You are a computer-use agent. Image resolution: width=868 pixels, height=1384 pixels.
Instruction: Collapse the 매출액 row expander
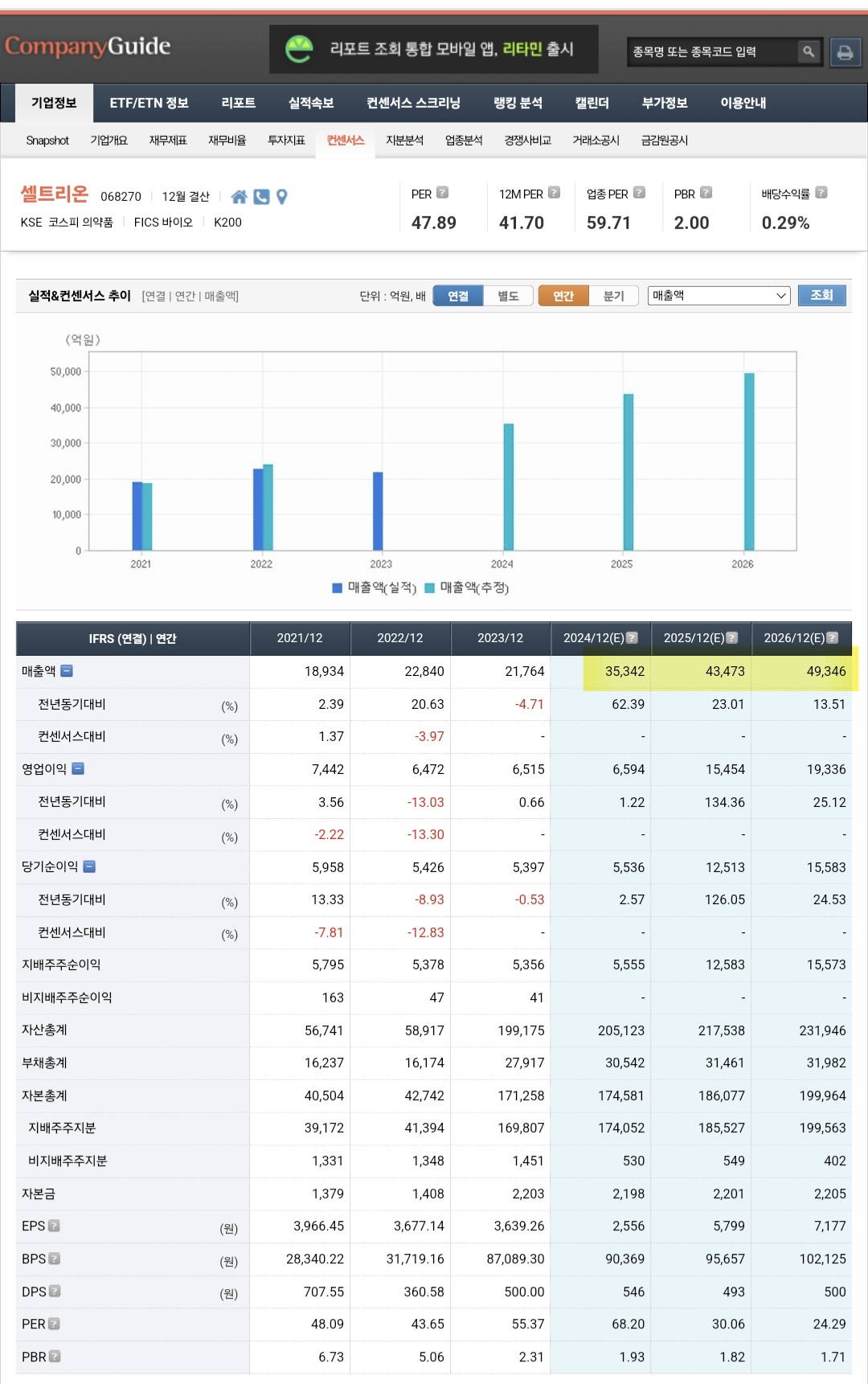tap(67, 671)
